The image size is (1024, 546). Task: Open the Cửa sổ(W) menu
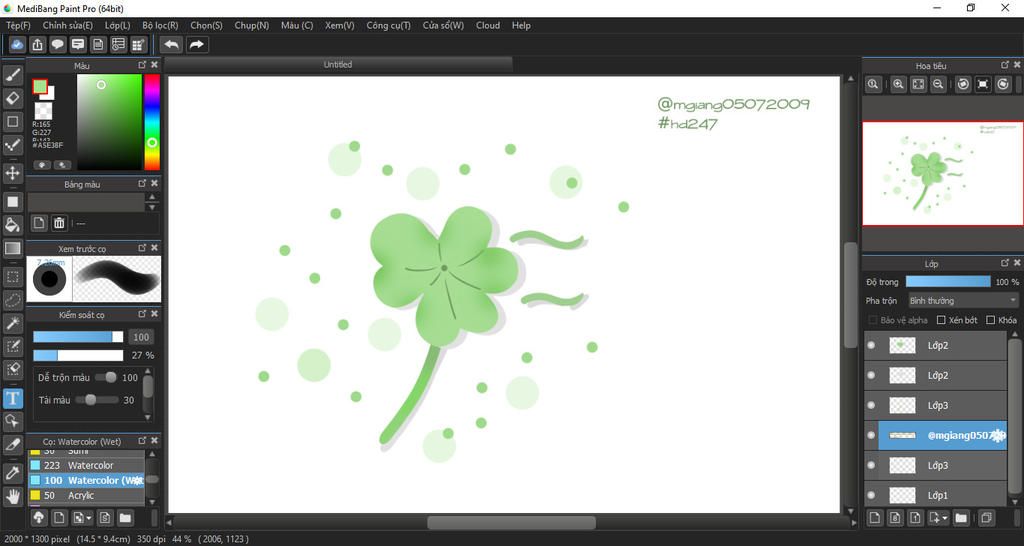coord(443,25)
